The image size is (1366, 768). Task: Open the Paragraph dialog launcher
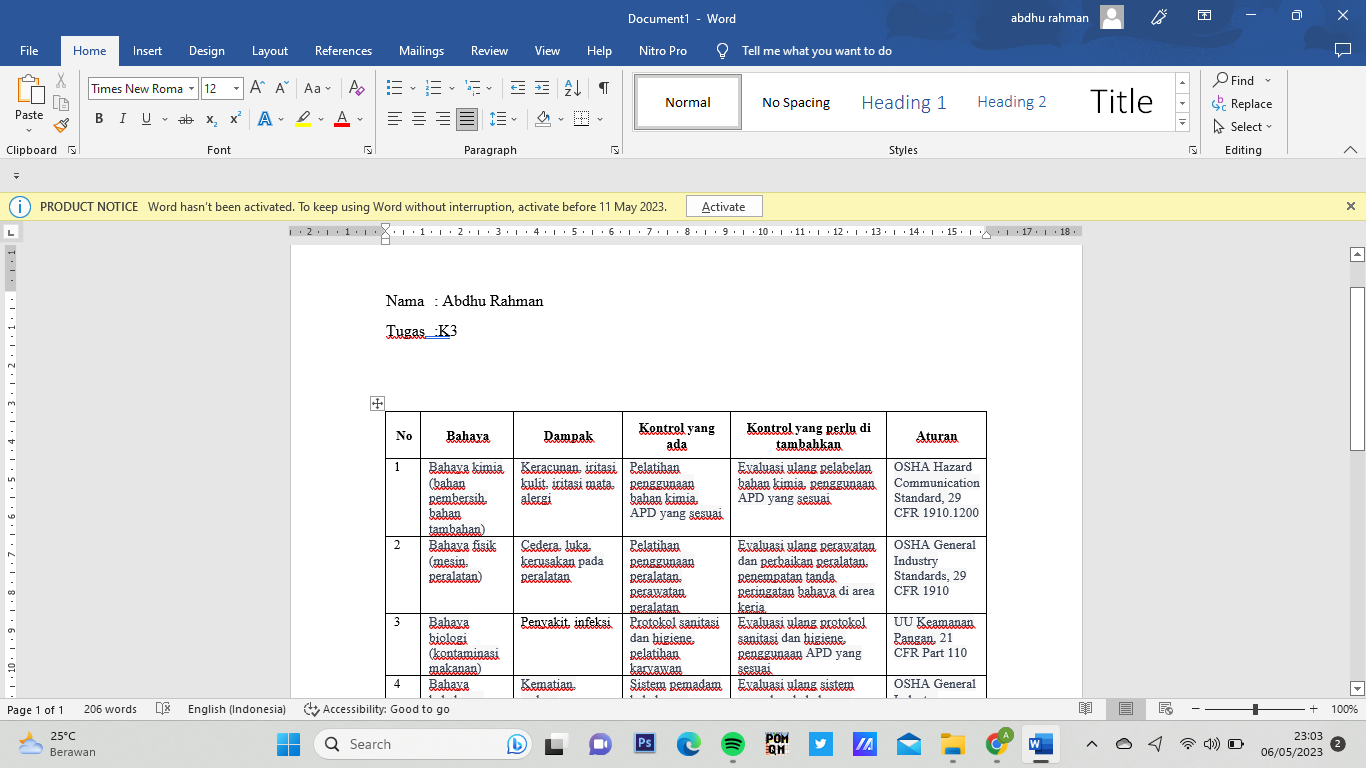[614, 150]
